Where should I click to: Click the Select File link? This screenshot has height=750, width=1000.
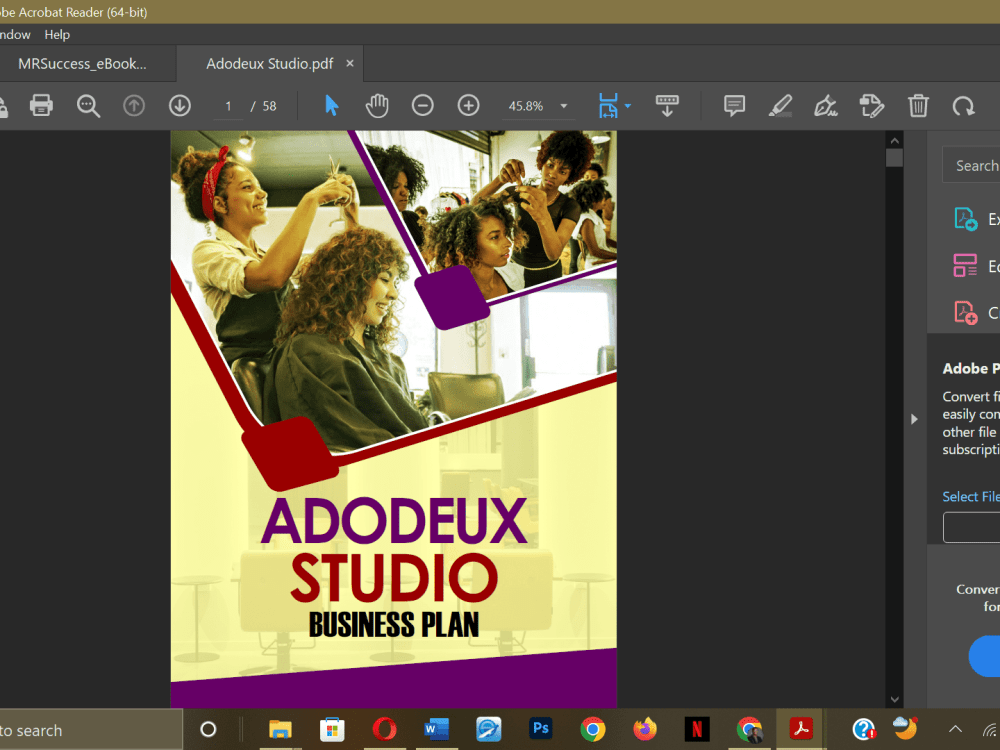[971, 496]
